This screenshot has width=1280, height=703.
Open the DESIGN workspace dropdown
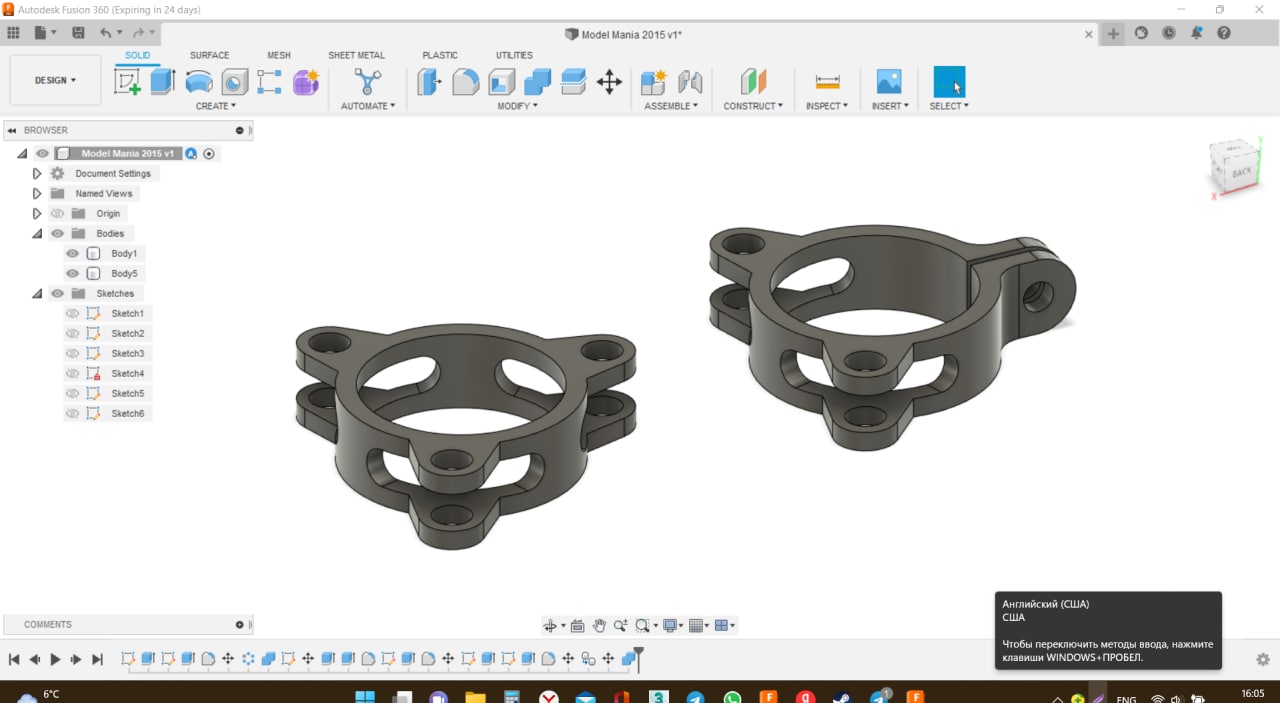[55, 80]
